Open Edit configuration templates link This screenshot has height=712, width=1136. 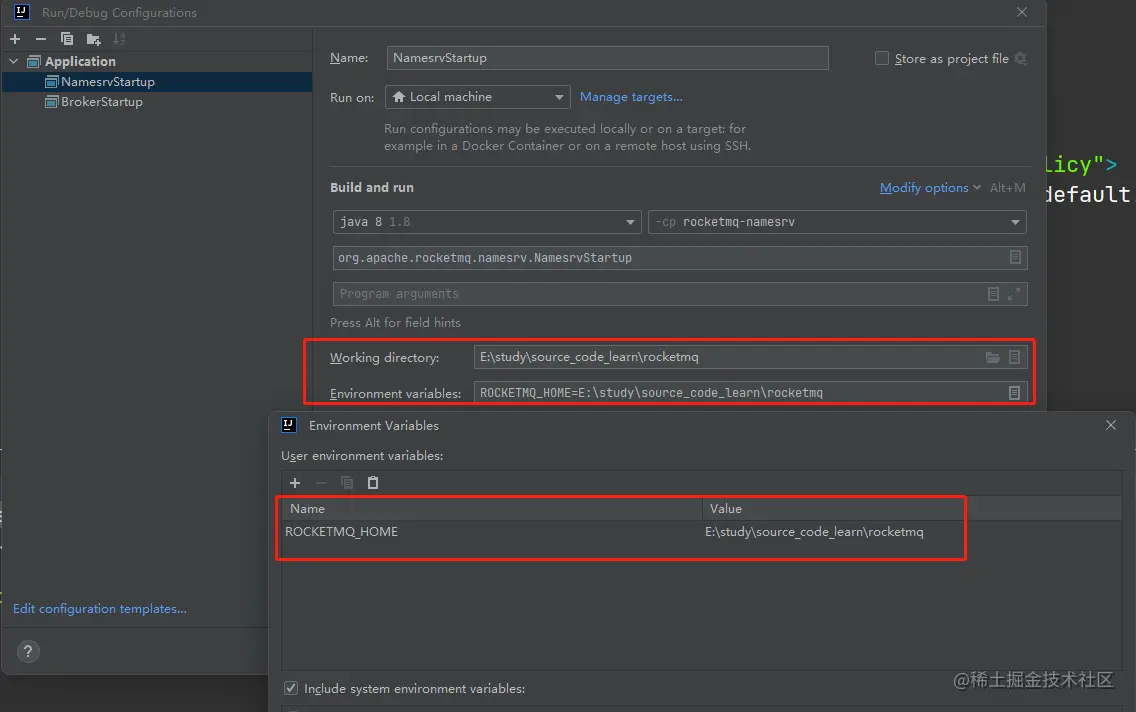(100, 608)
